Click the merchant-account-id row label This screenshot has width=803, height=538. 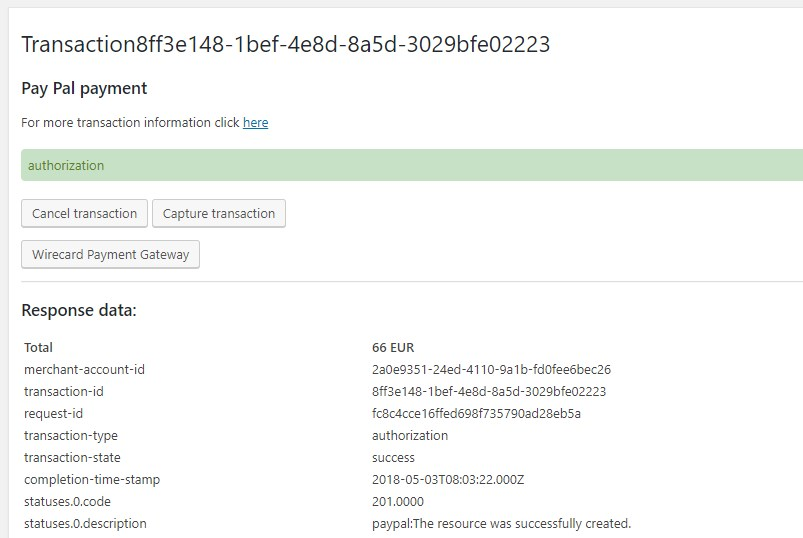(84, 369)
